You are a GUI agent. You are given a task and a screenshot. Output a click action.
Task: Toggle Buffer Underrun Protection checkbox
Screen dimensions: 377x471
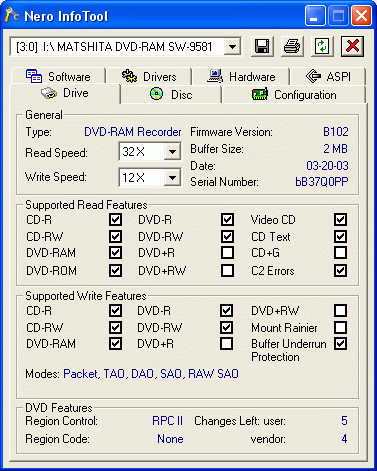[340, 343]
